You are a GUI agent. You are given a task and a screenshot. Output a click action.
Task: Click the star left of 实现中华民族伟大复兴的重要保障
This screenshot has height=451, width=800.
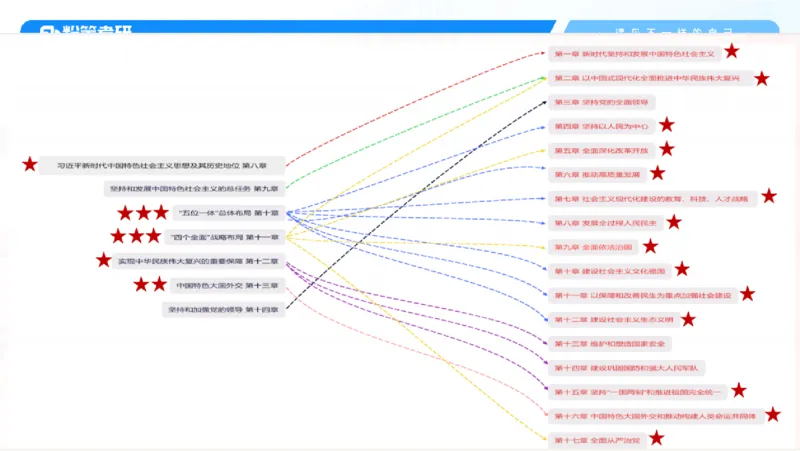tap(104, 261)
